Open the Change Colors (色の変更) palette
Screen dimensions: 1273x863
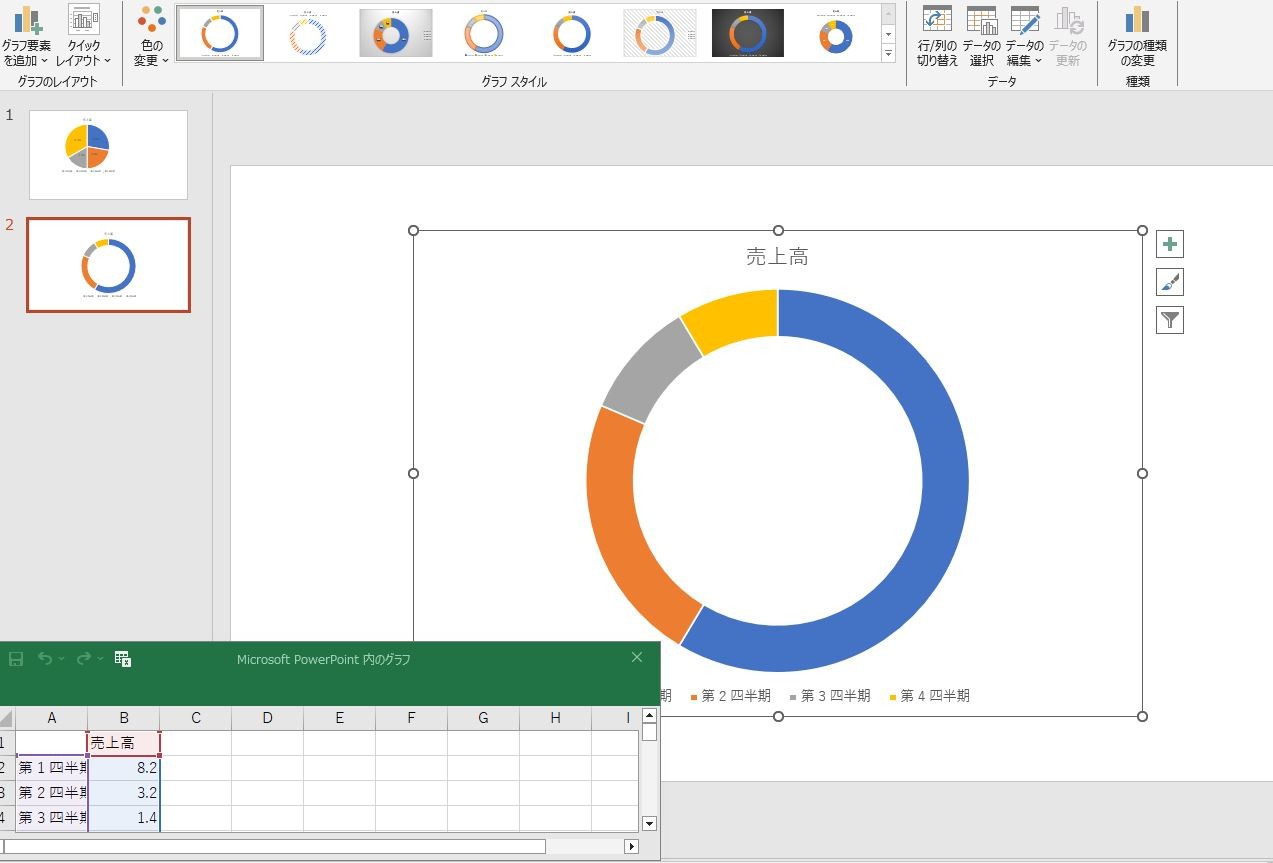coord(152,36)
